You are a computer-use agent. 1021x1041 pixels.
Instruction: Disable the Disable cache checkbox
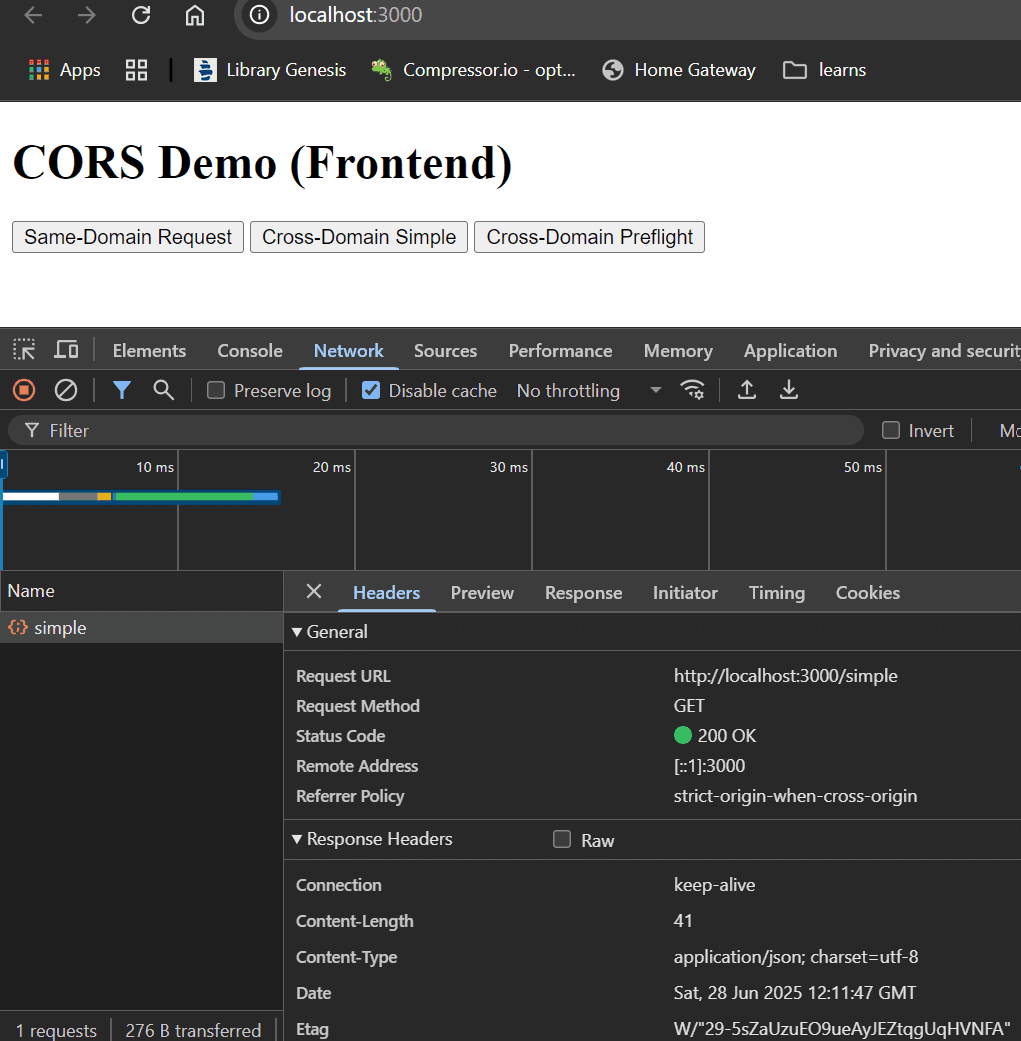coord(369,390)
